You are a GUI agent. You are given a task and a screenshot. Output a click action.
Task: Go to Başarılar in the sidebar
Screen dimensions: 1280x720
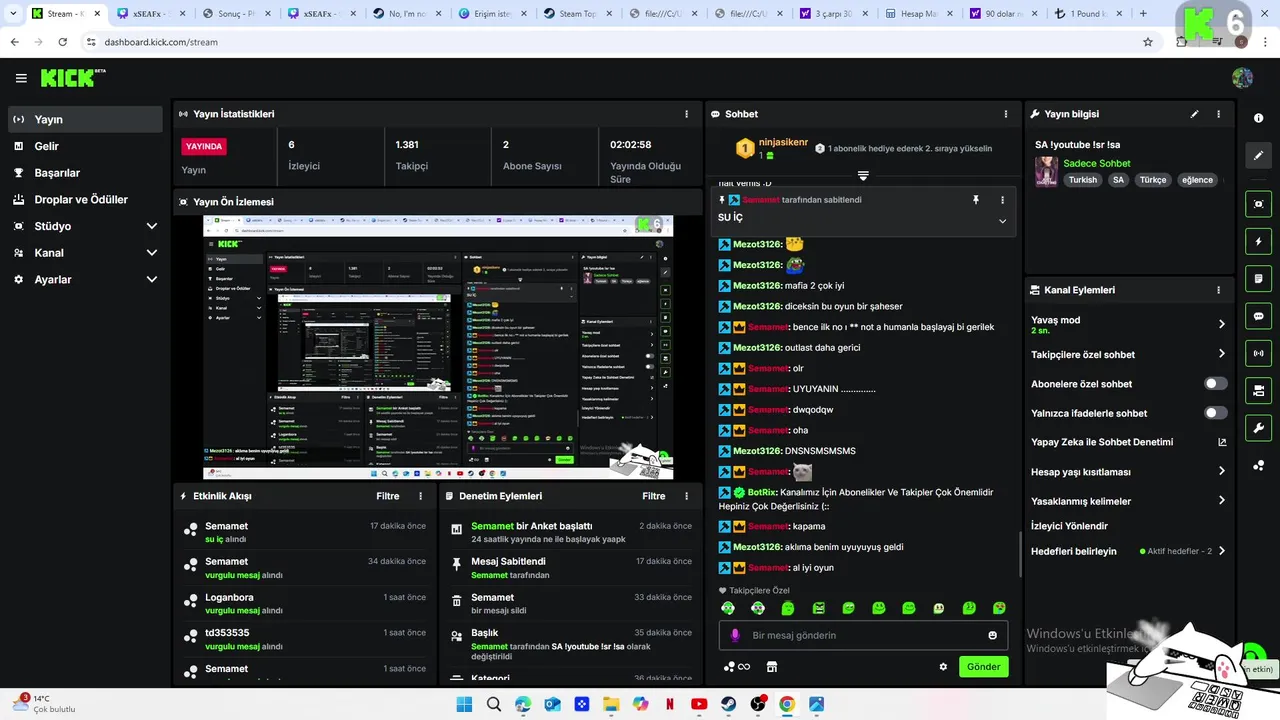click(85, 173)
